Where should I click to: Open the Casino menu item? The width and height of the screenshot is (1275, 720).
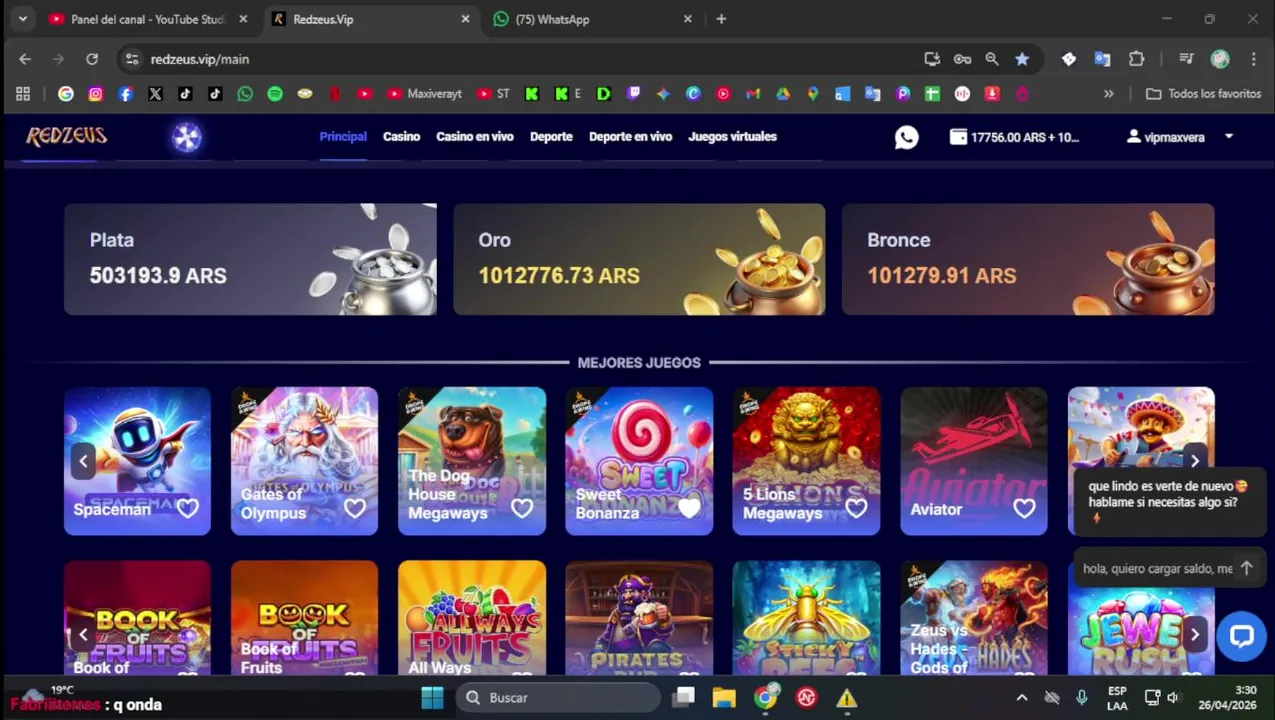tap(401, 137)
